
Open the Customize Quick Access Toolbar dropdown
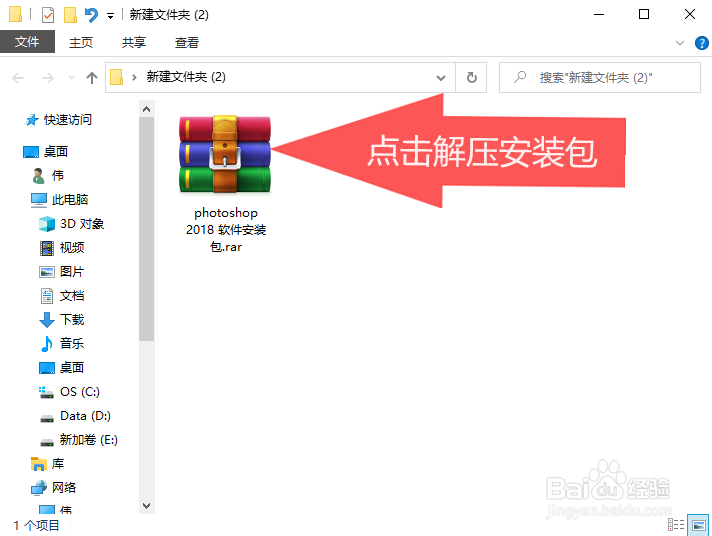110,16
